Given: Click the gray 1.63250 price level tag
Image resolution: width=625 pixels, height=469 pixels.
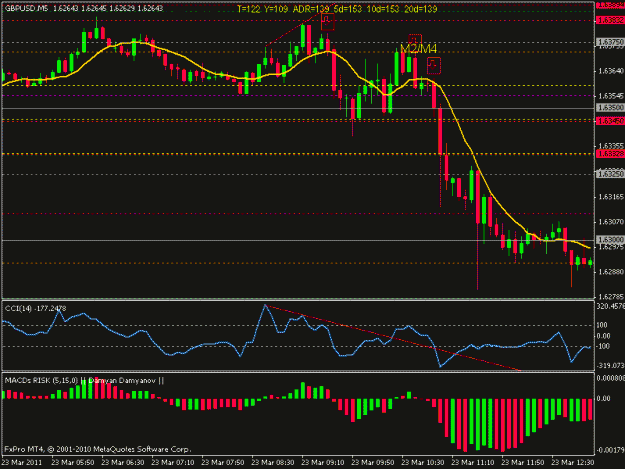Looking at the screenshot, I should click(x=610, y=174).
